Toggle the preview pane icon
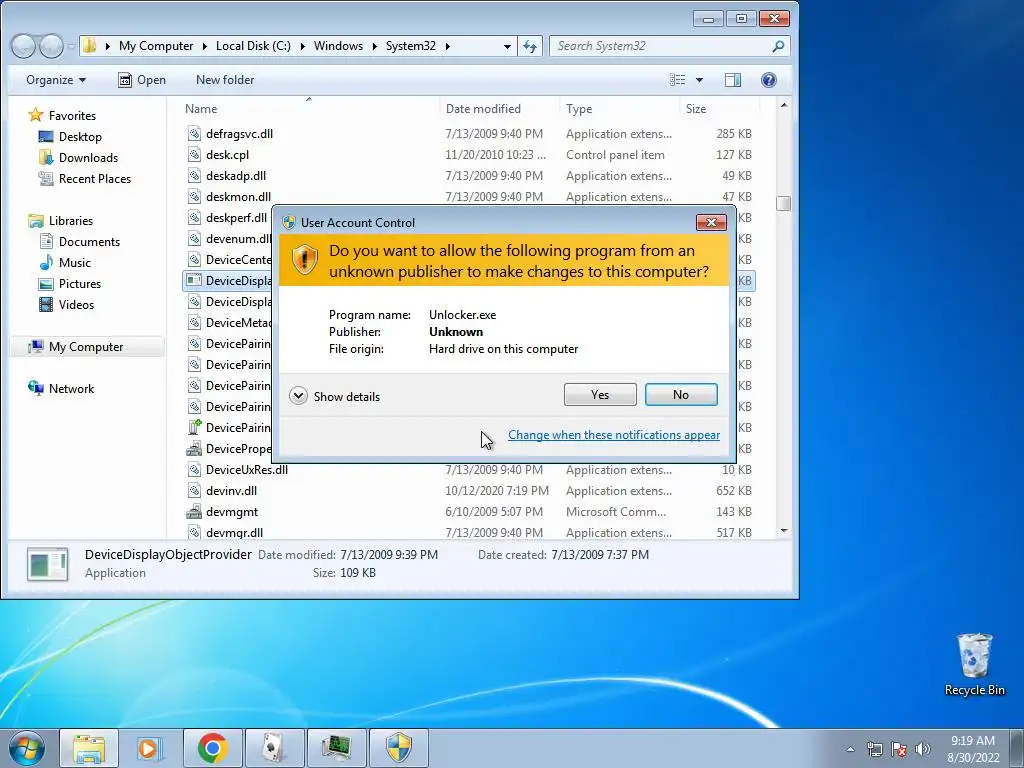Image resolution: width=1024 pixels, height=768 pixels. pyautogui.click(x=733, y=80)
